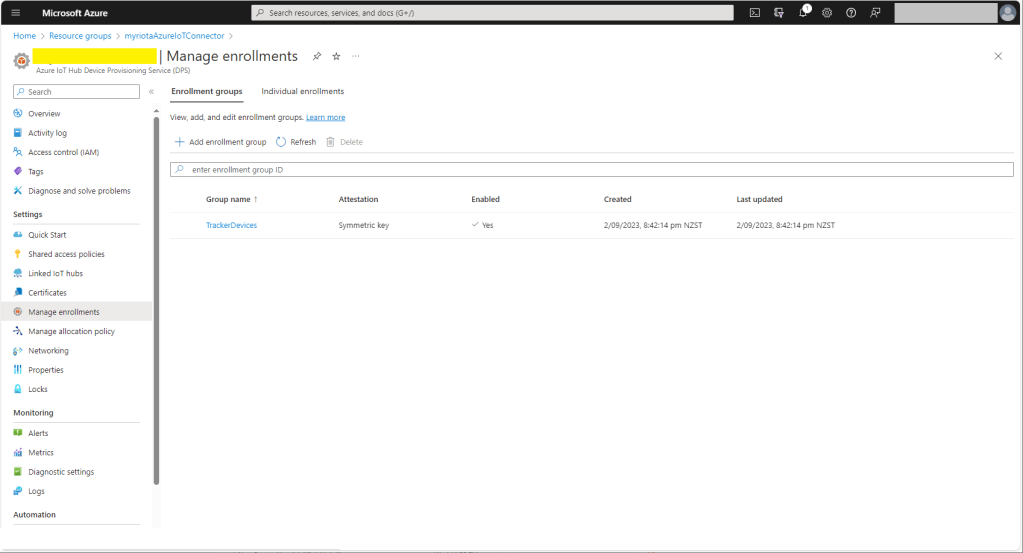
Task: Click Add enrollment group button
Action: [220, 142]
